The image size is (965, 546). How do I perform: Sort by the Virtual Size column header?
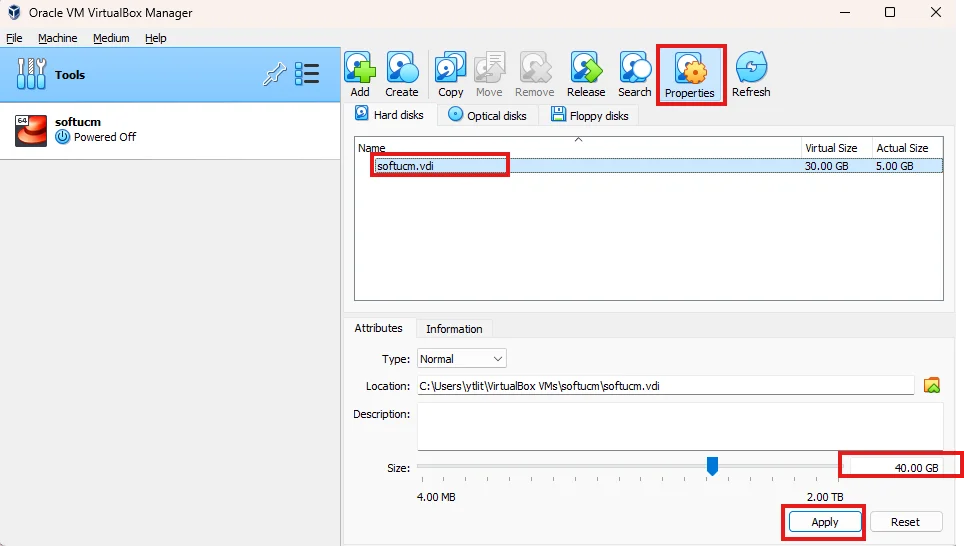(836, 148)
